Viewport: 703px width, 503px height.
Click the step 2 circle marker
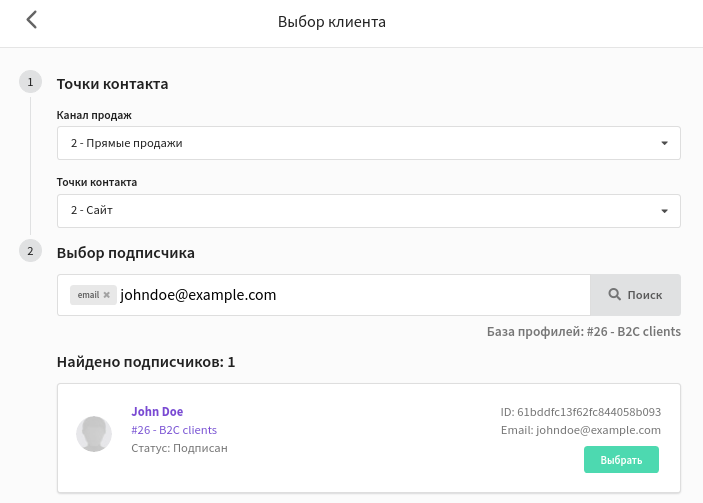pyautogui.click(x=30, y=251)
